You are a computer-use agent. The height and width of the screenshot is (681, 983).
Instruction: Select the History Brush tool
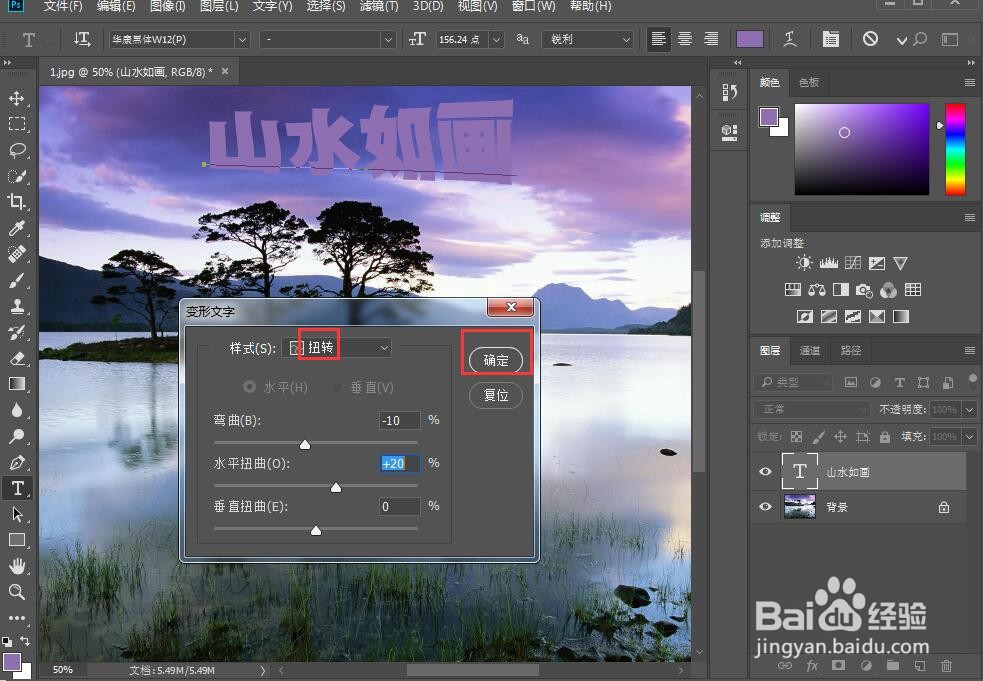point(17,332)
